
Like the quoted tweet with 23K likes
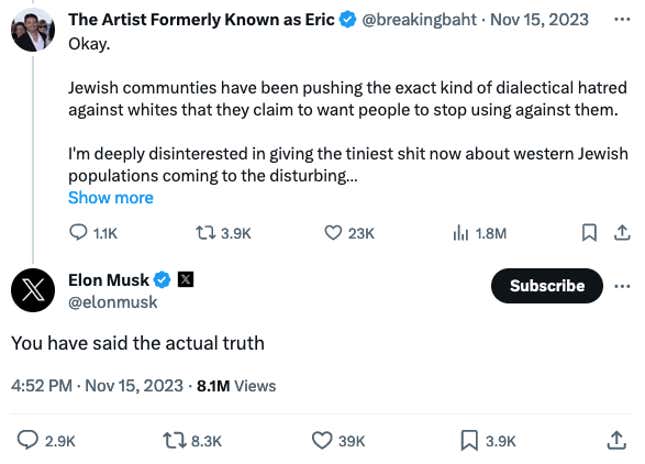click(335, 233)
